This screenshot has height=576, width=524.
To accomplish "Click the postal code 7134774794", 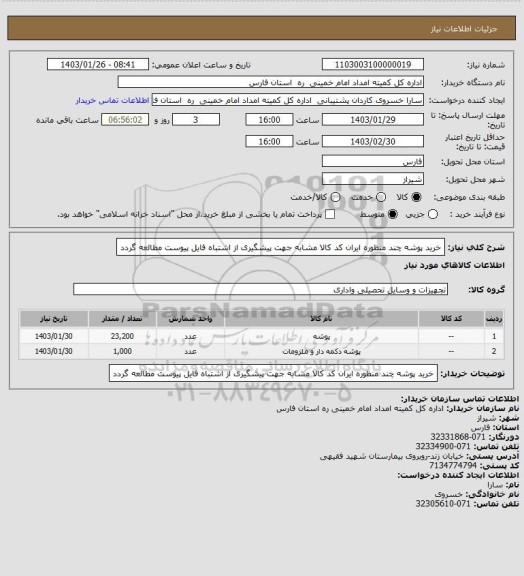I will pyautogui.click(x=453, y=465).
